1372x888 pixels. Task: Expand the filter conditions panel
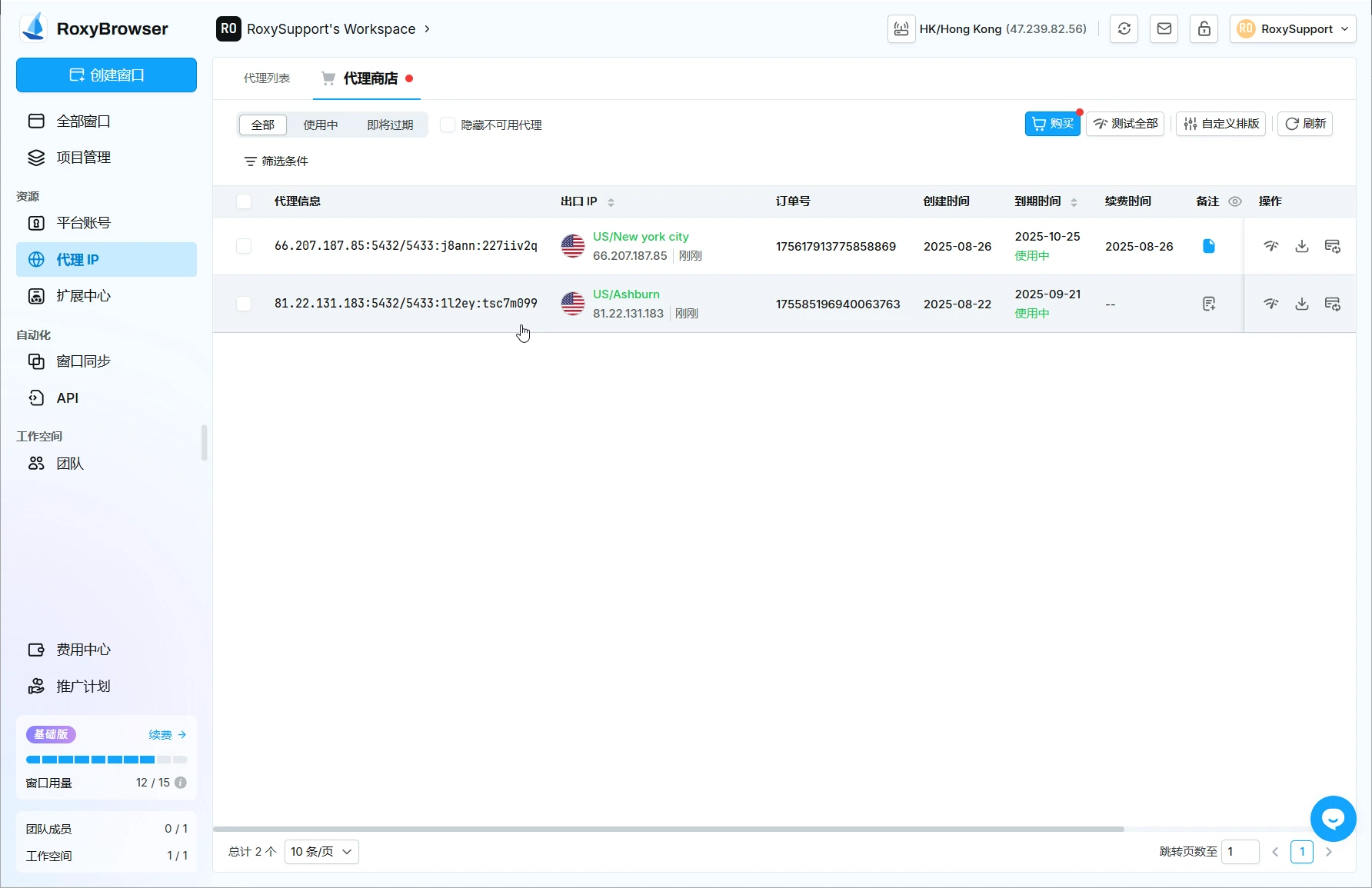[276, 161]
